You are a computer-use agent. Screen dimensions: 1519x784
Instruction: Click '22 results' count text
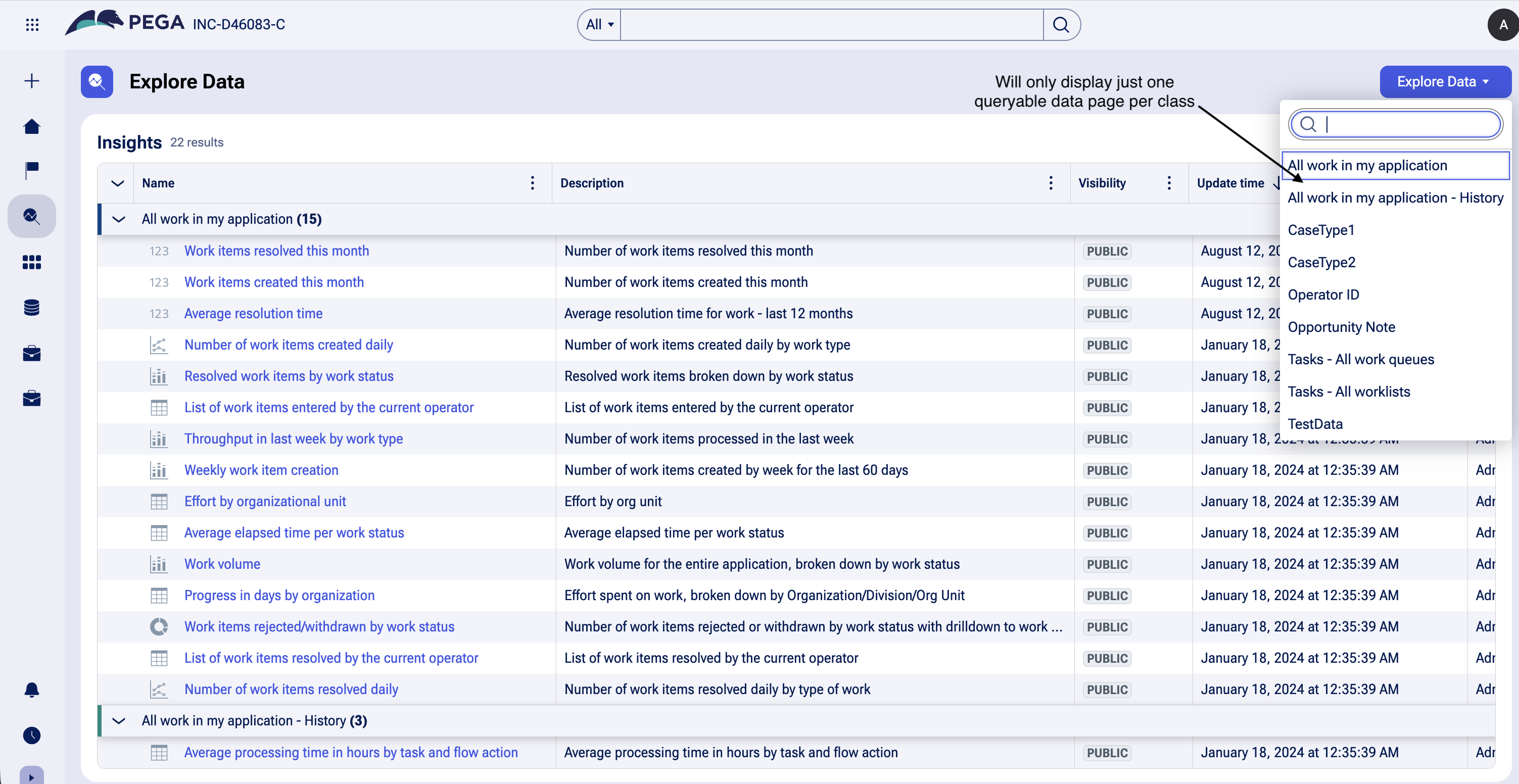tap(197, 142)
